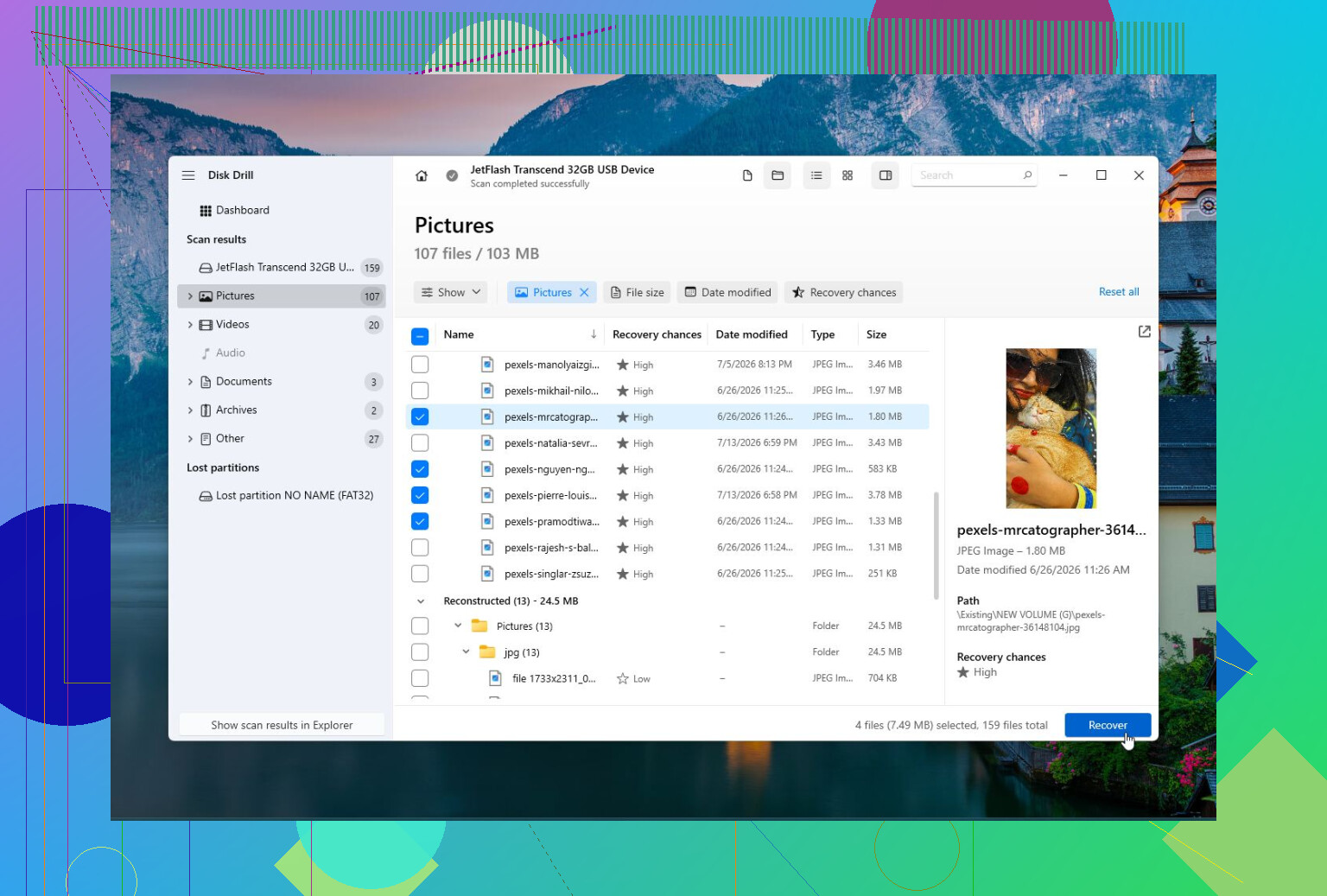
Task: Select the list view layout icon
Action: coord(816,175)
